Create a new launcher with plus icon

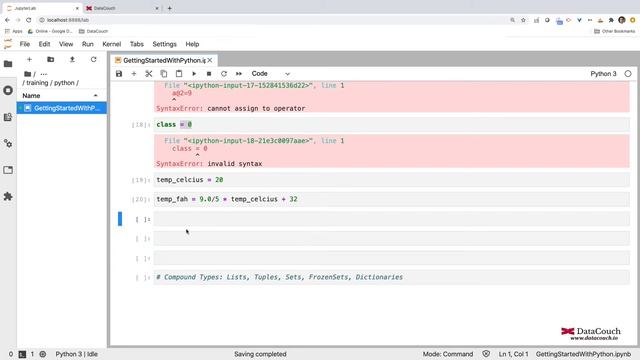pos(29,60)
